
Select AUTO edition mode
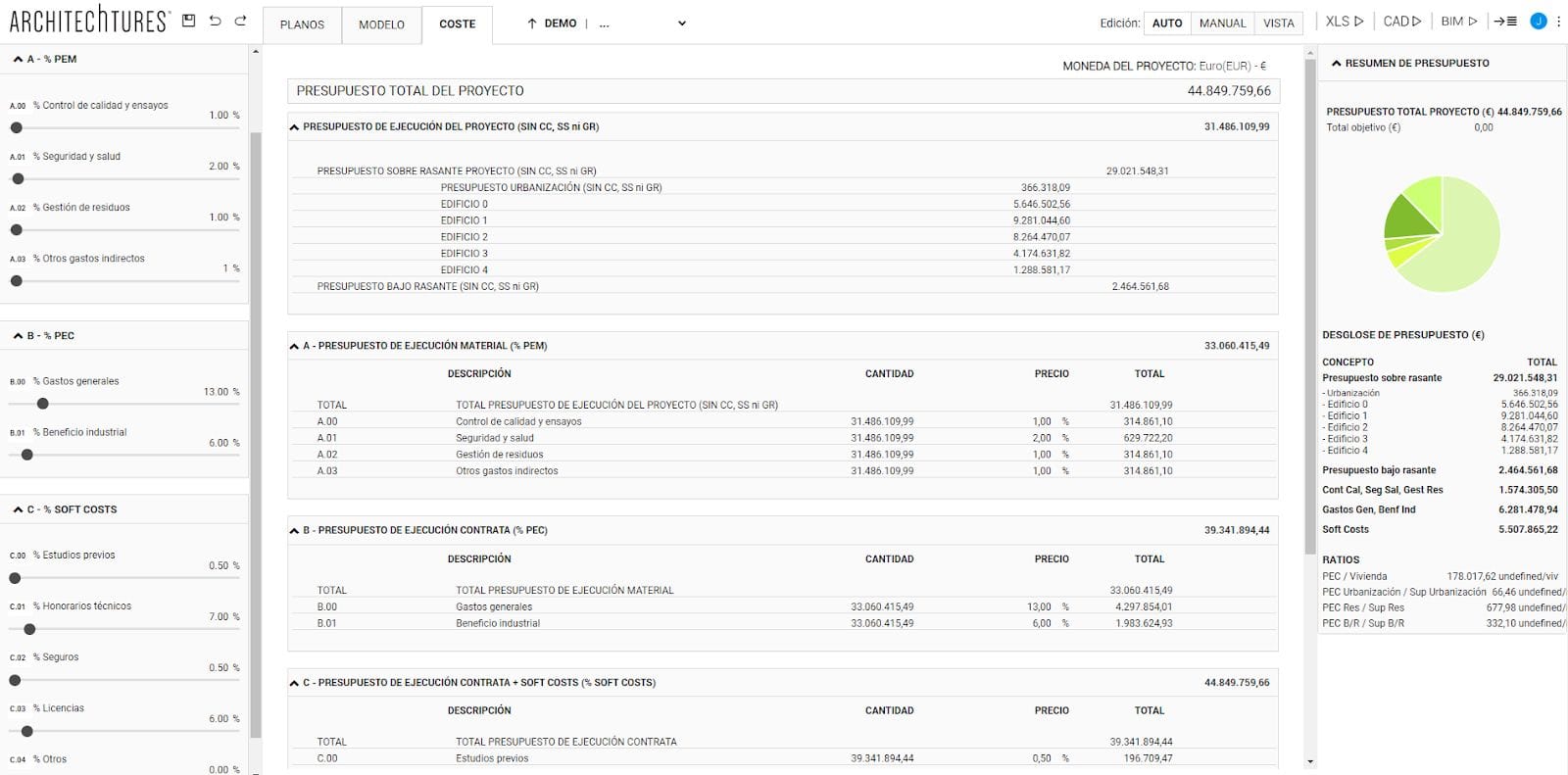coord(1166,24)
